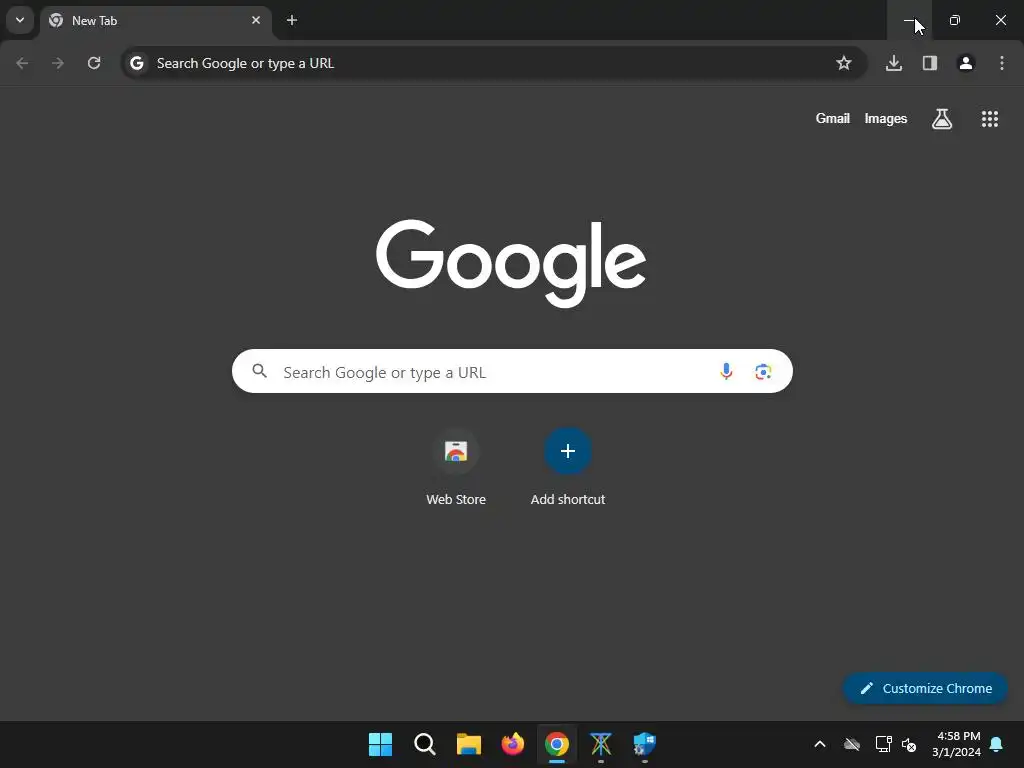Open the shield settings app in taskbar
This screenshot has width=1024, height=768.
pyautogui.click(x=645, y=744)
